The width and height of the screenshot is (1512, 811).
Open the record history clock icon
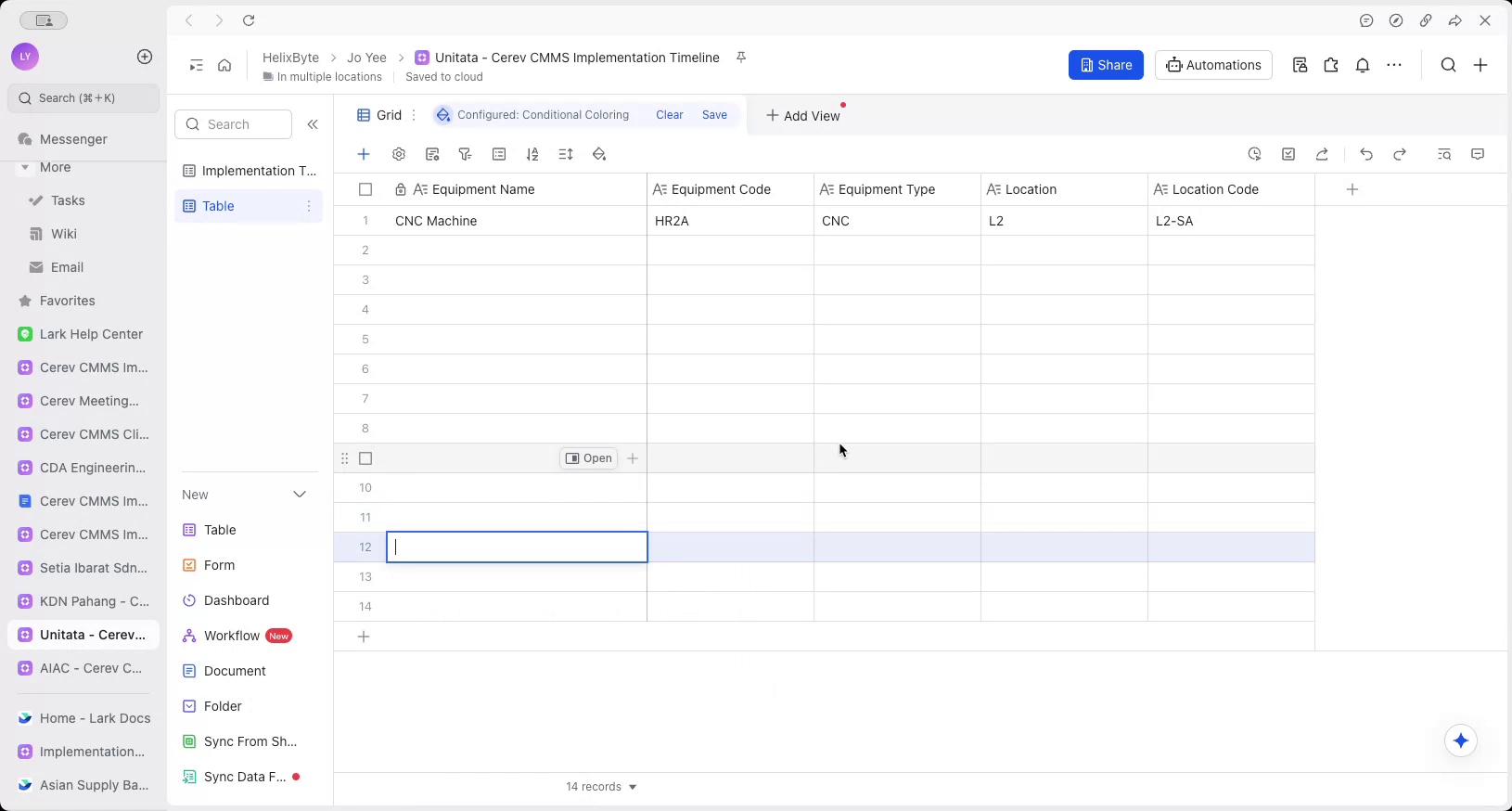tap(1255, 154)
